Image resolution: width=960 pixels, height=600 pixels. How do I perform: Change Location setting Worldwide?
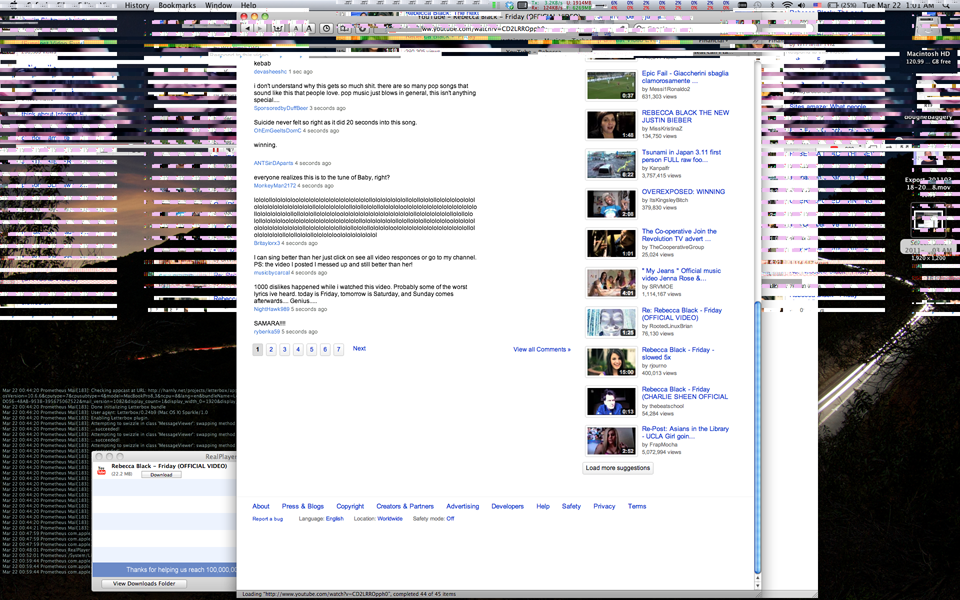[x=390, y=519]
